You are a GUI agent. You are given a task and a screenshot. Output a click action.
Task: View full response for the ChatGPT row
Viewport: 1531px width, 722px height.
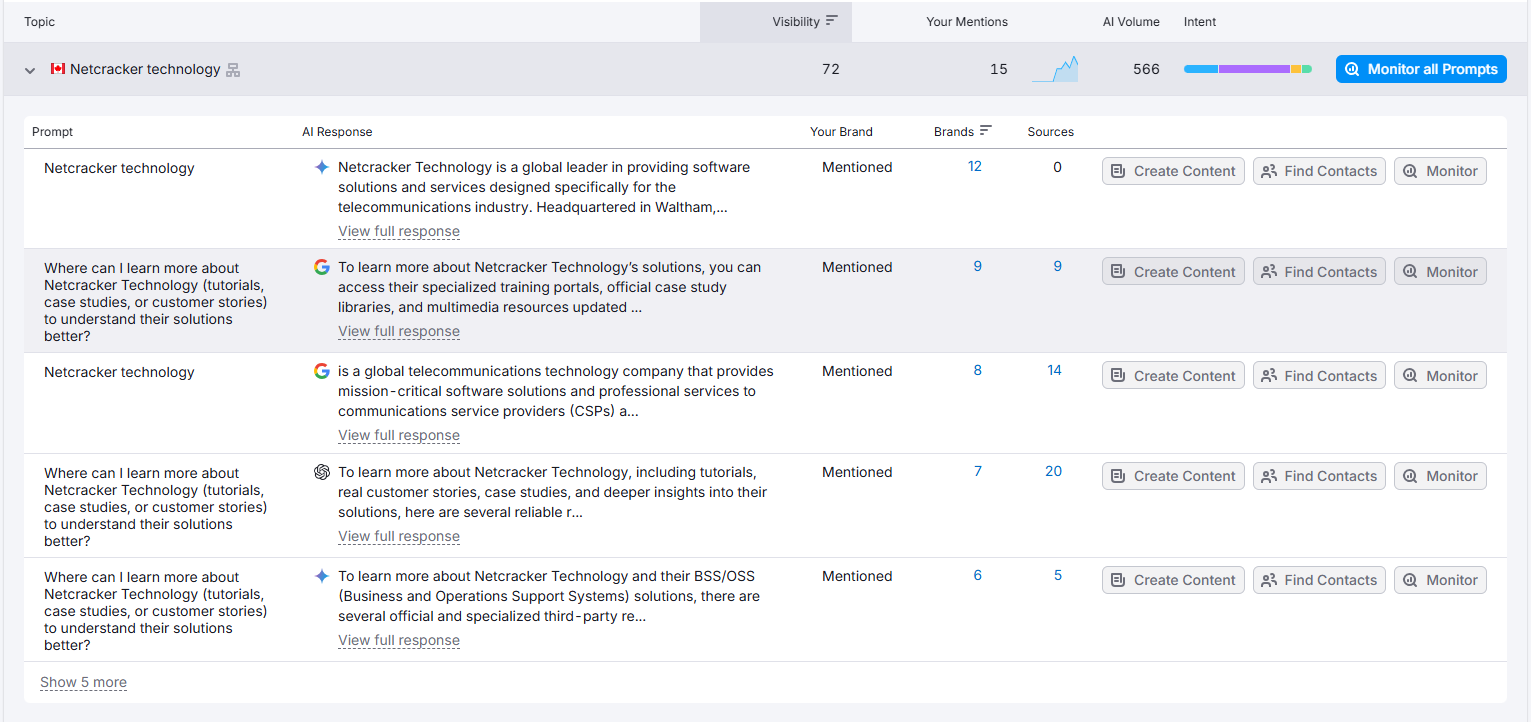coord(399,536)
